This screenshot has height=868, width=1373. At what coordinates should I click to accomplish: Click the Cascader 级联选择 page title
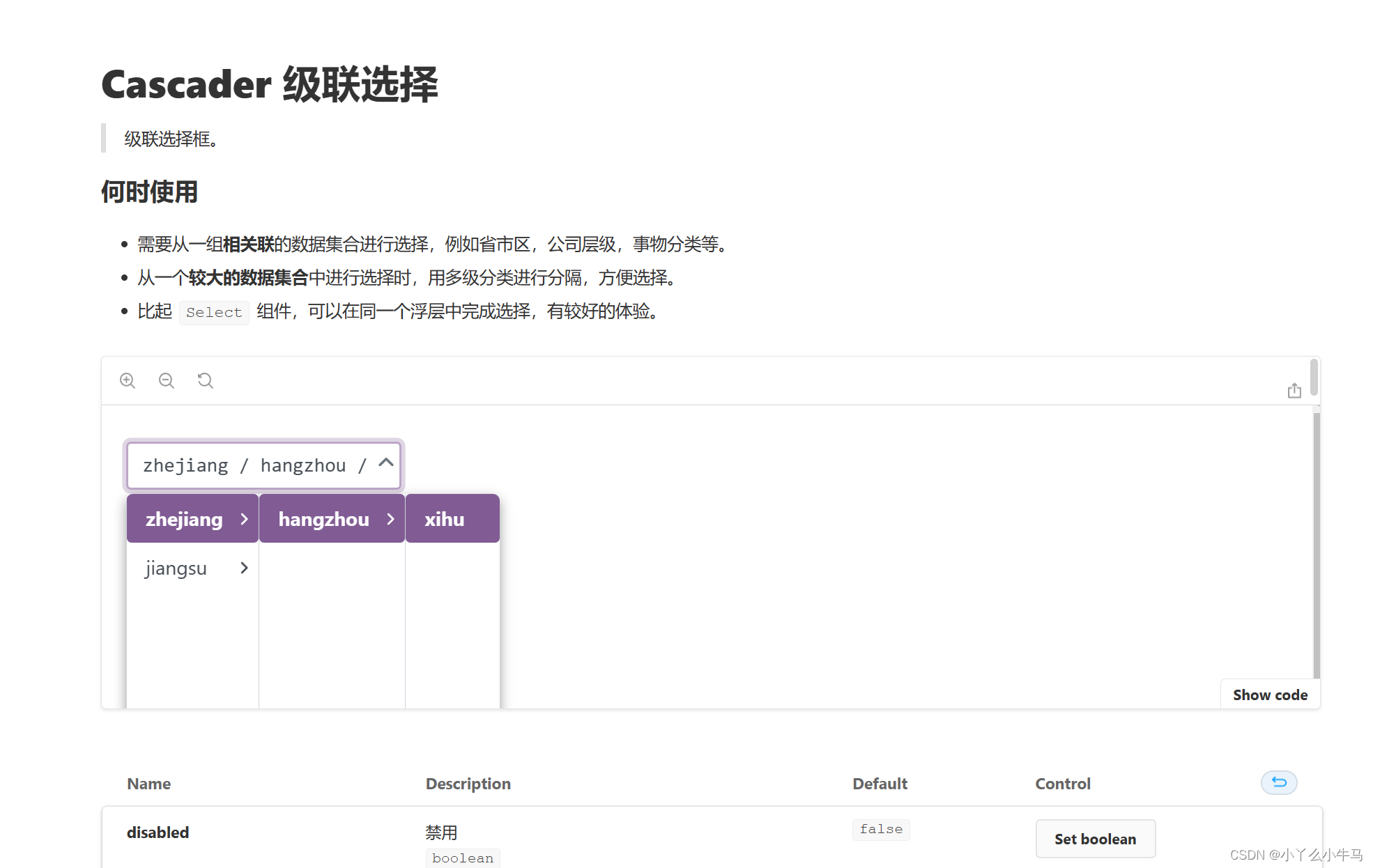pyautogui.click(x=270, y=84)
